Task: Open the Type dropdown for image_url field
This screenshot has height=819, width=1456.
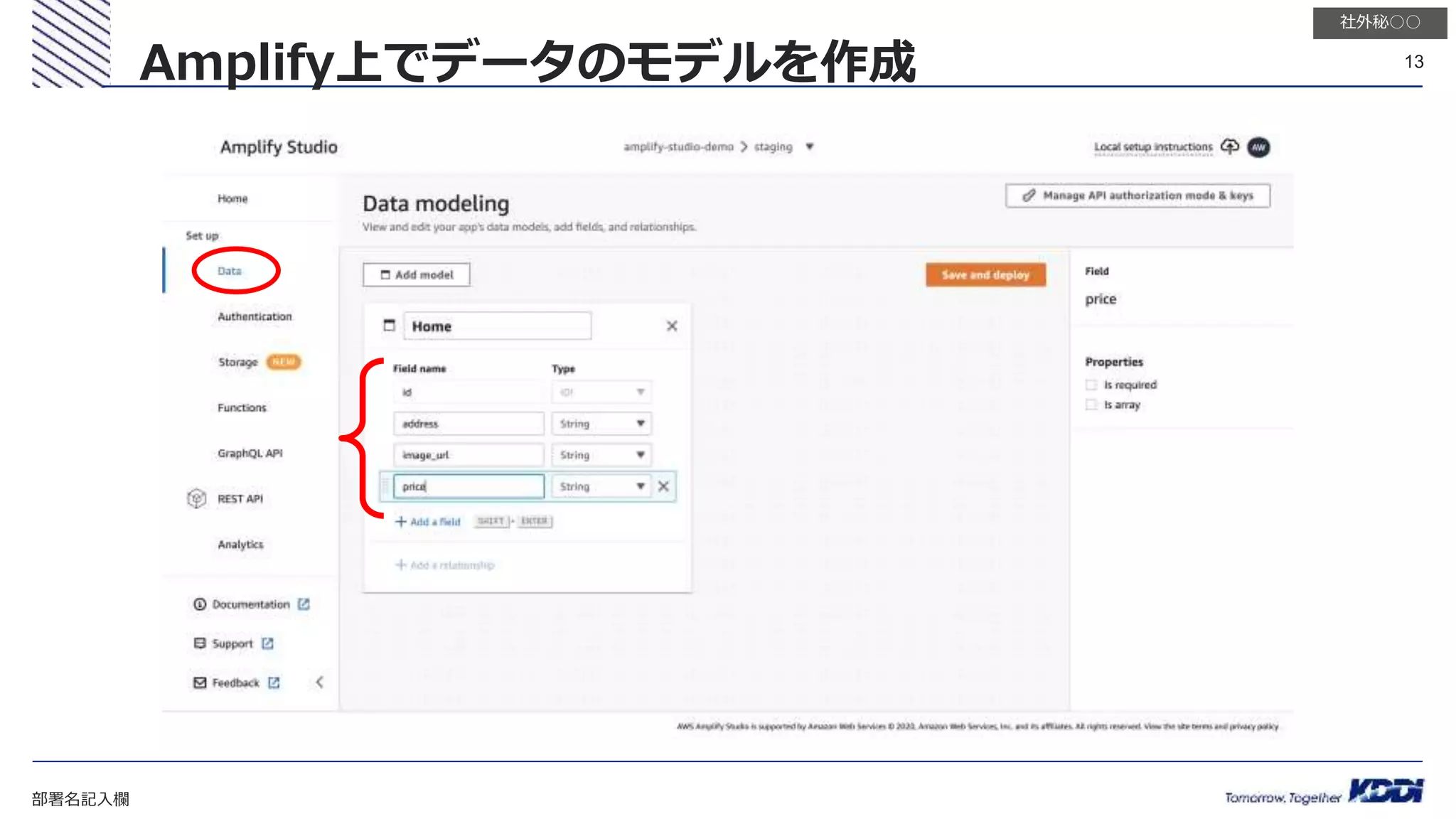Action: [x=601, y=455]
